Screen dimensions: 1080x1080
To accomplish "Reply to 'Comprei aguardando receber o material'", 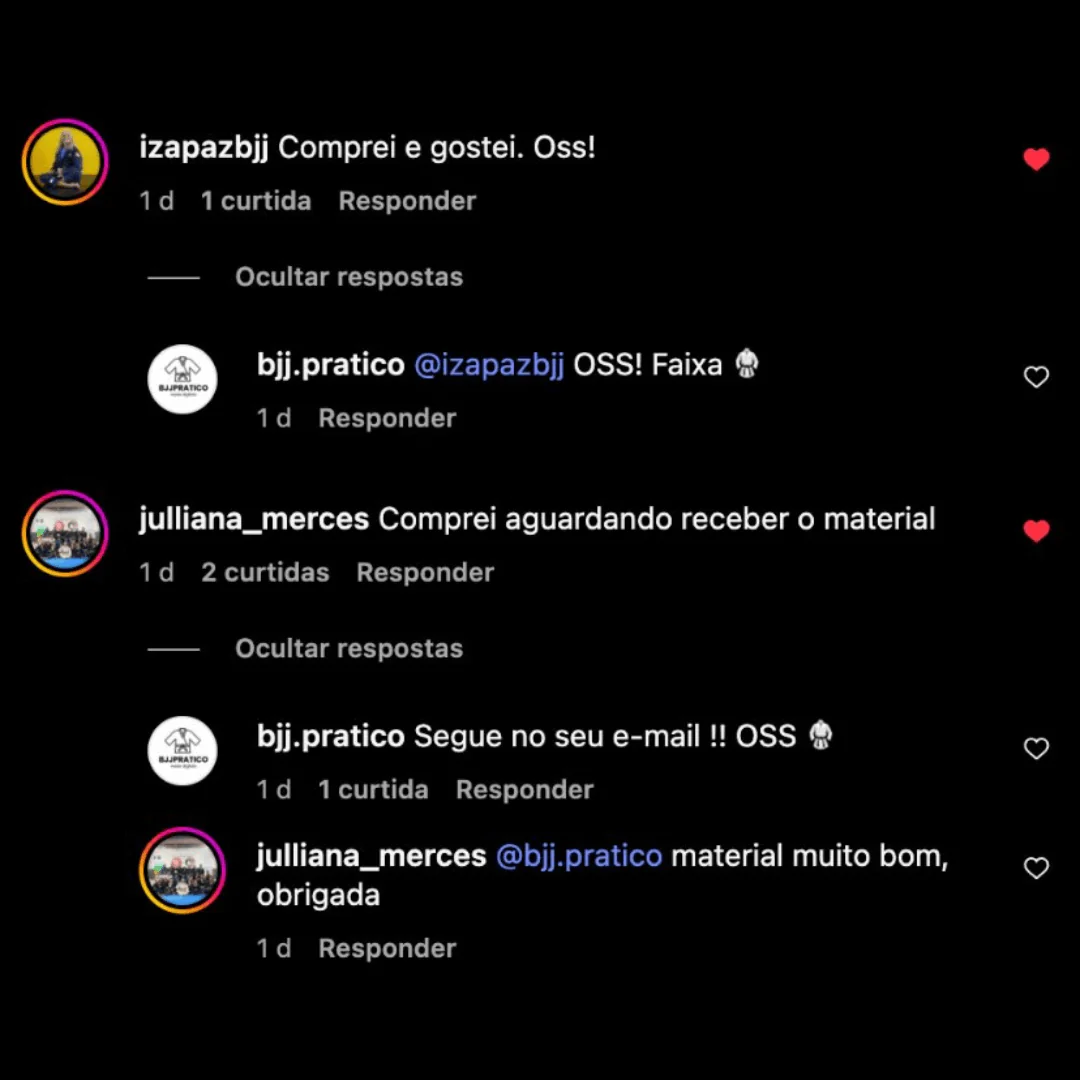I will tap(425, 572).
